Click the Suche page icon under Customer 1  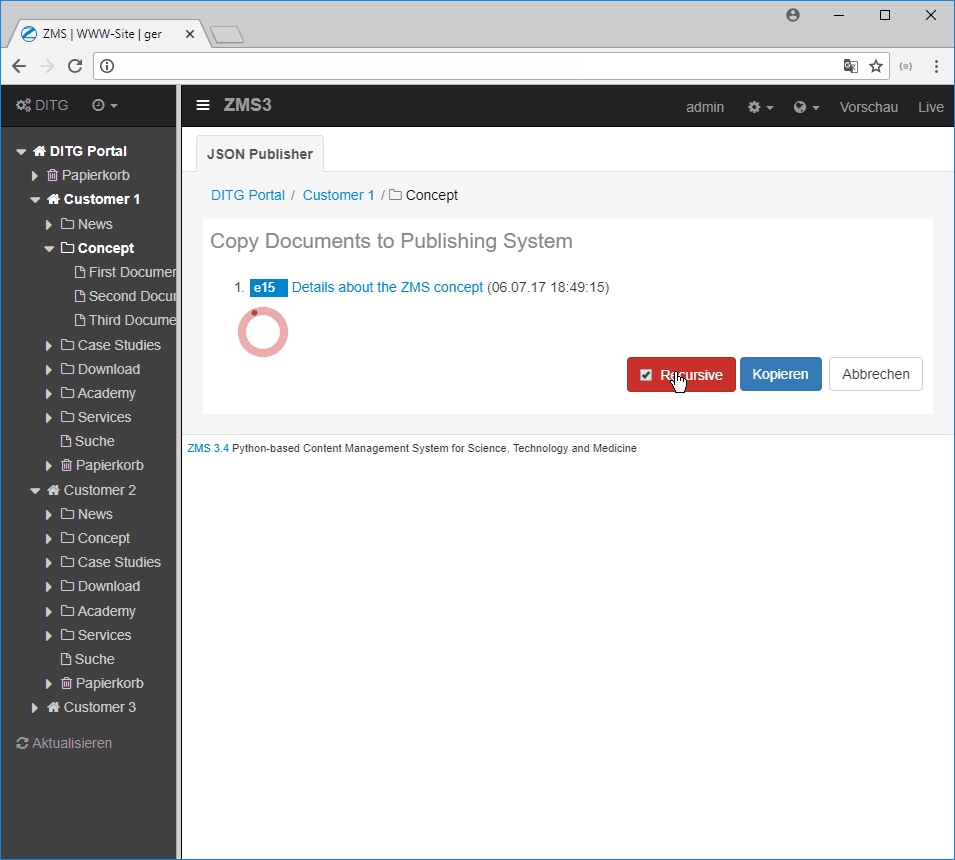click(x=66, y=441)
